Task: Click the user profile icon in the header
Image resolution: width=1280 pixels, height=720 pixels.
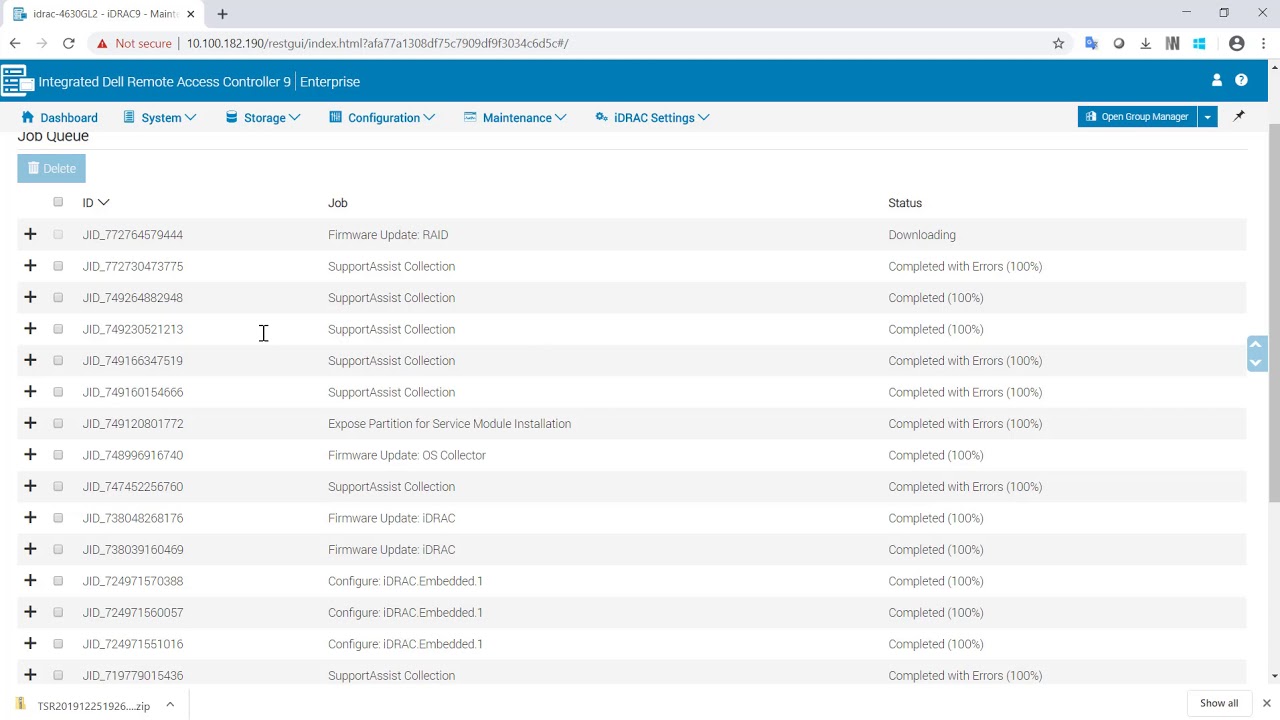Action: (1217, 81)
